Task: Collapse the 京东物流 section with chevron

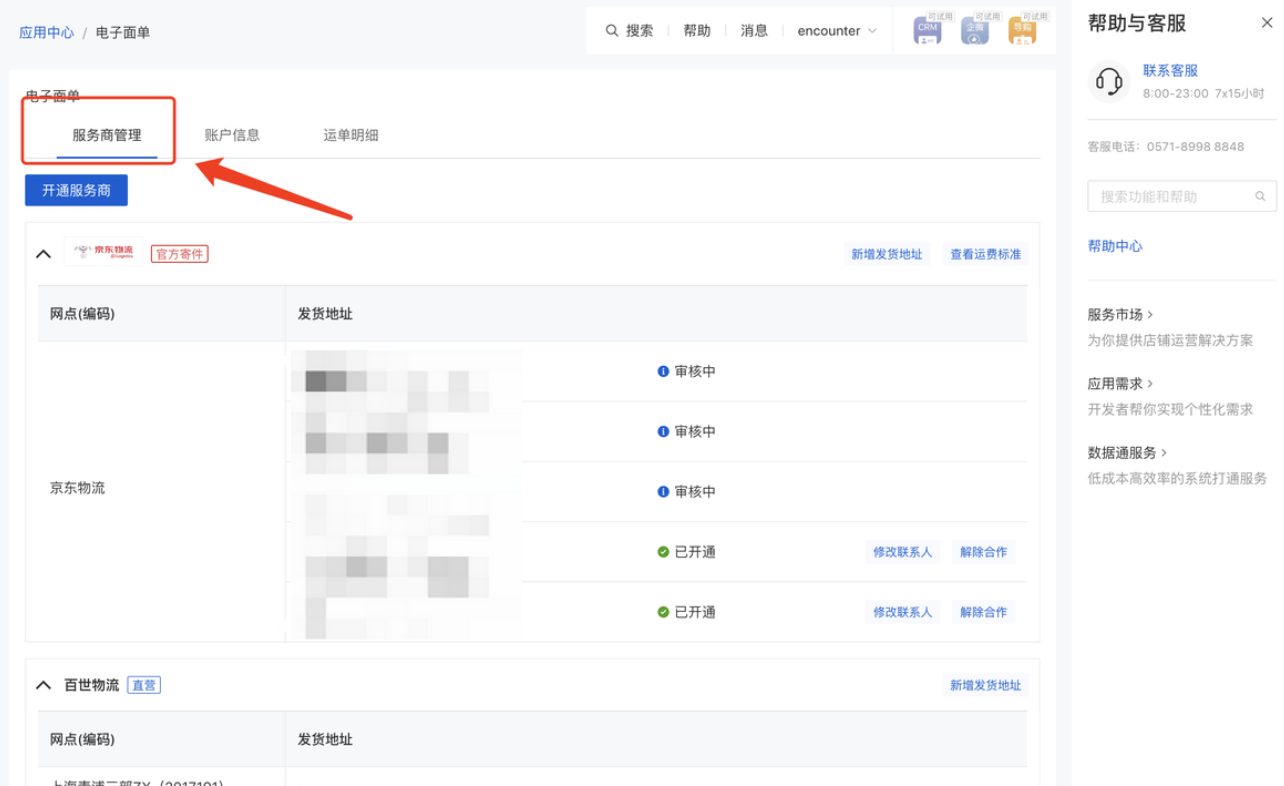Action: (43, 254)
